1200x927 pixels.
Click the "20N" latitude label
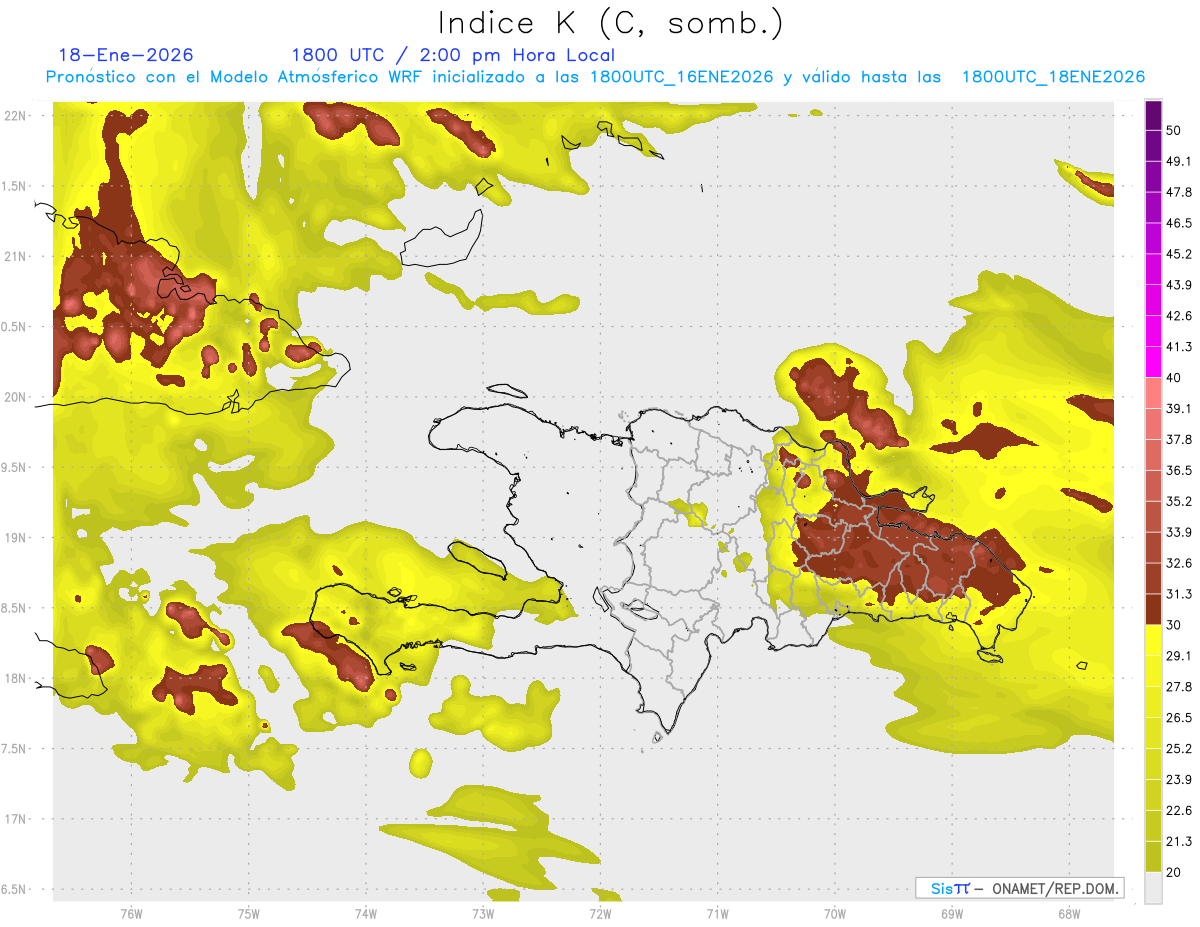point(16,397)
